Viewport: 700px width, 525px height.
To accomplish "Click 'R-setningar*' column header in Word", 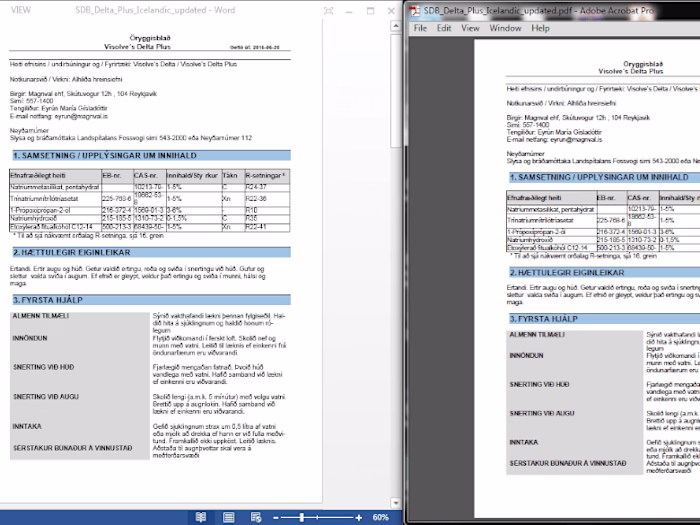I will 265,175.
